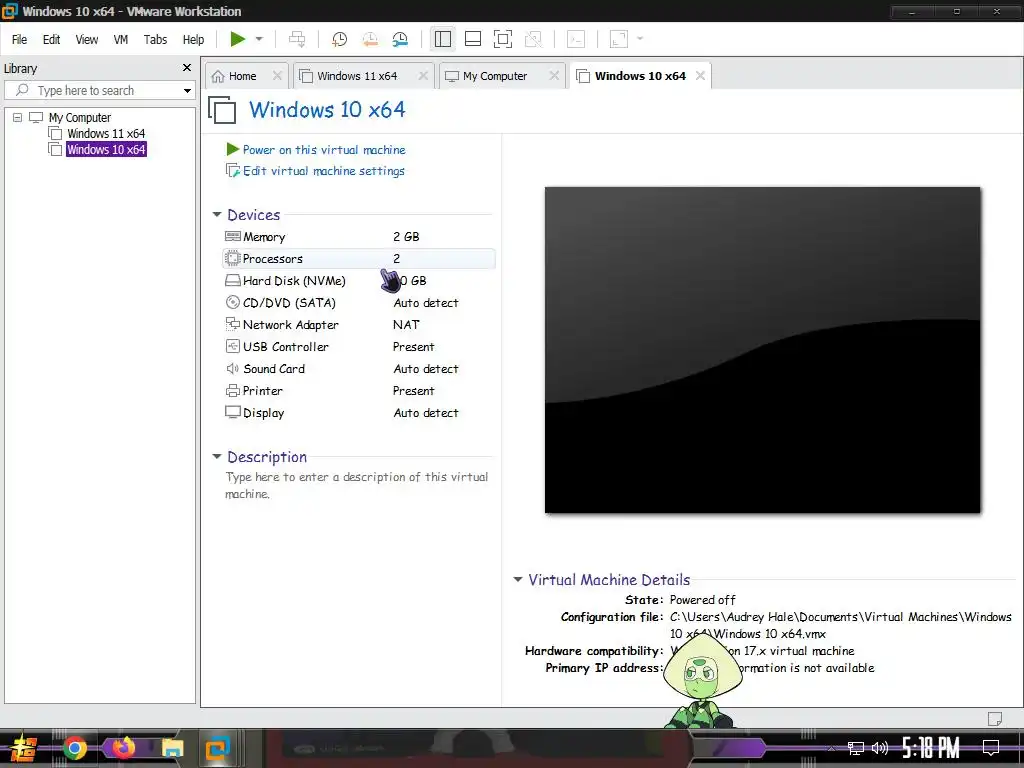Open the File menu
Screen dimensions: 1024x768
tap(20, 40)
